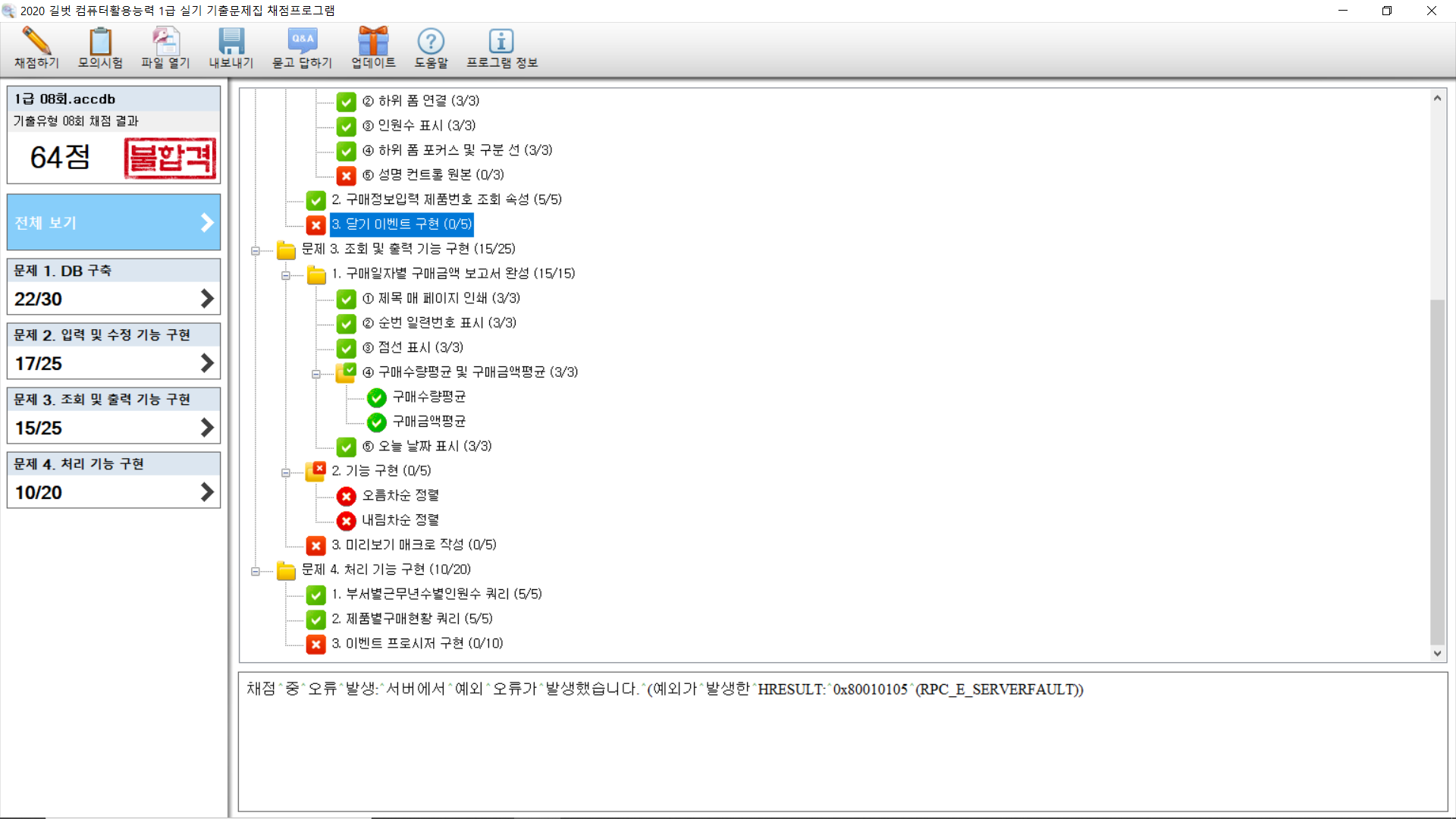Image resolution: width=1456 pixels, height=819 pixels.
Task: Click the 업데이트 gift box icon
Action: pos(373,41)
